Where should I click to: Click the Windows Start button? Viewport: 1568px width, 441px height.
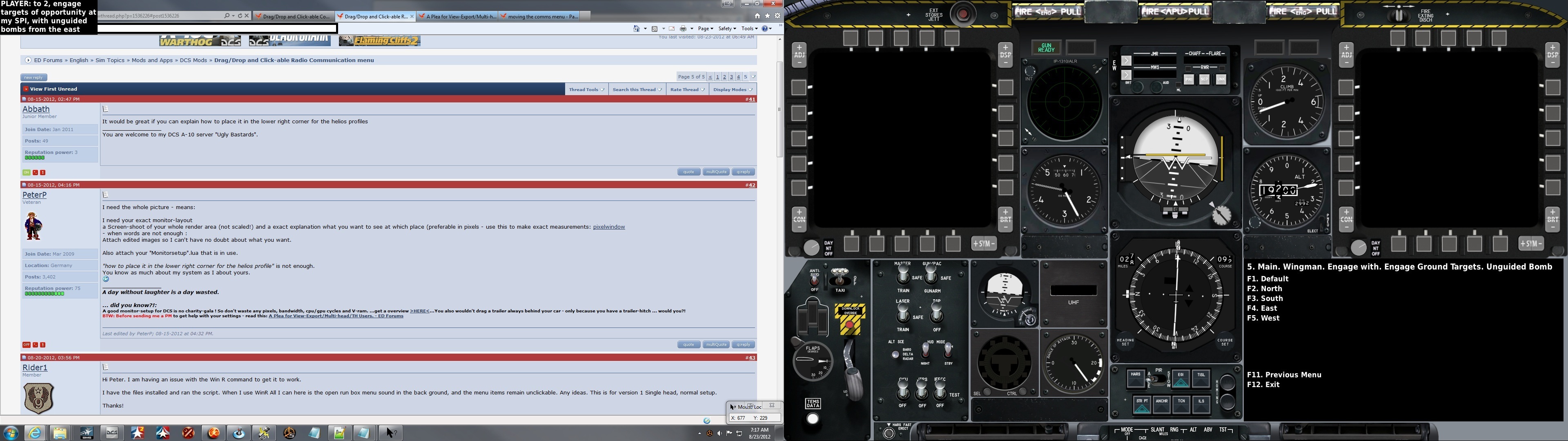(11, 433)
